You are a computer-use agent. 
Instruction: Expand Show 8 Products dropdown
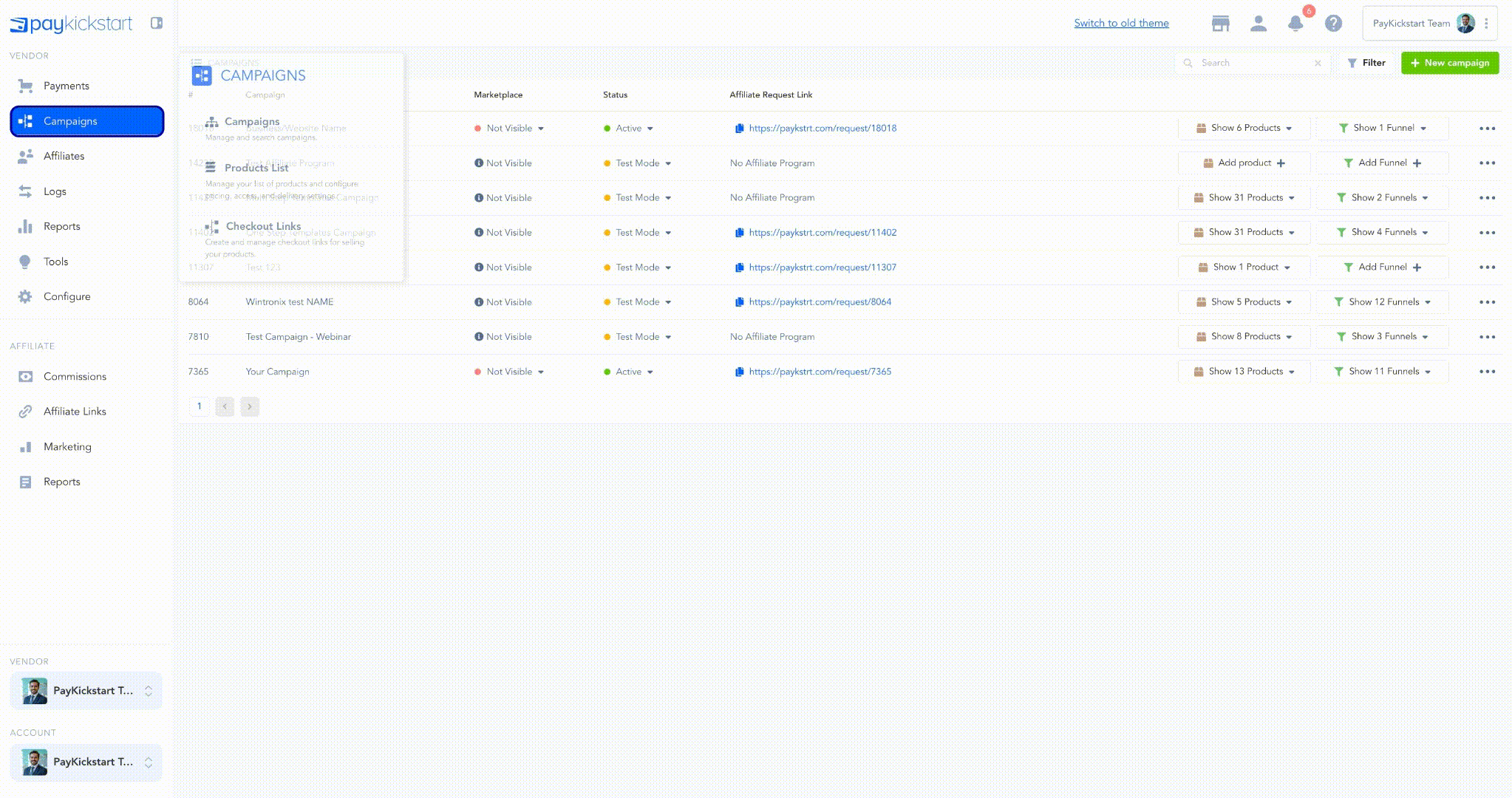pos(1244,337)
